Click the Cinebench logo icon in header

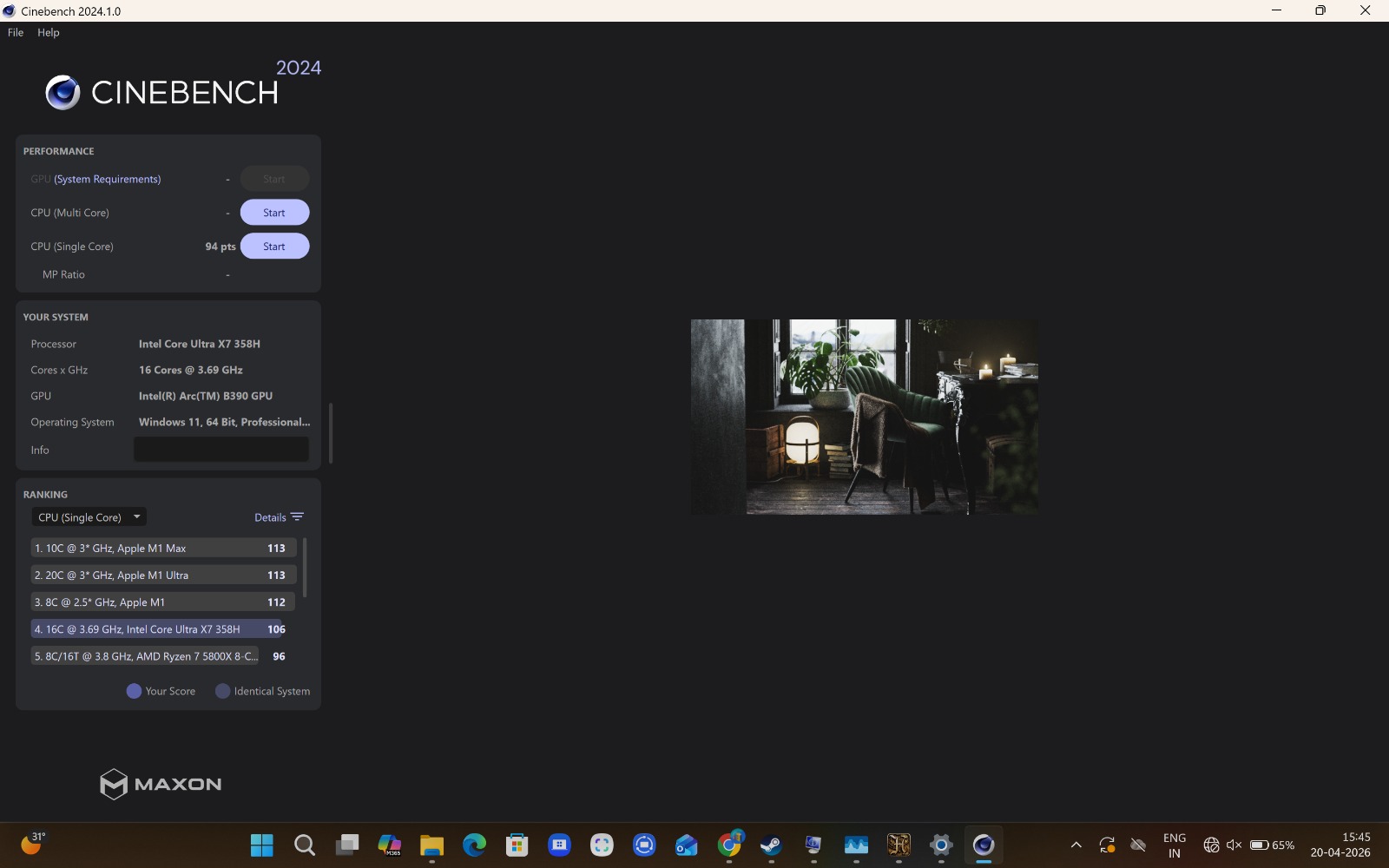click(63, 92)
